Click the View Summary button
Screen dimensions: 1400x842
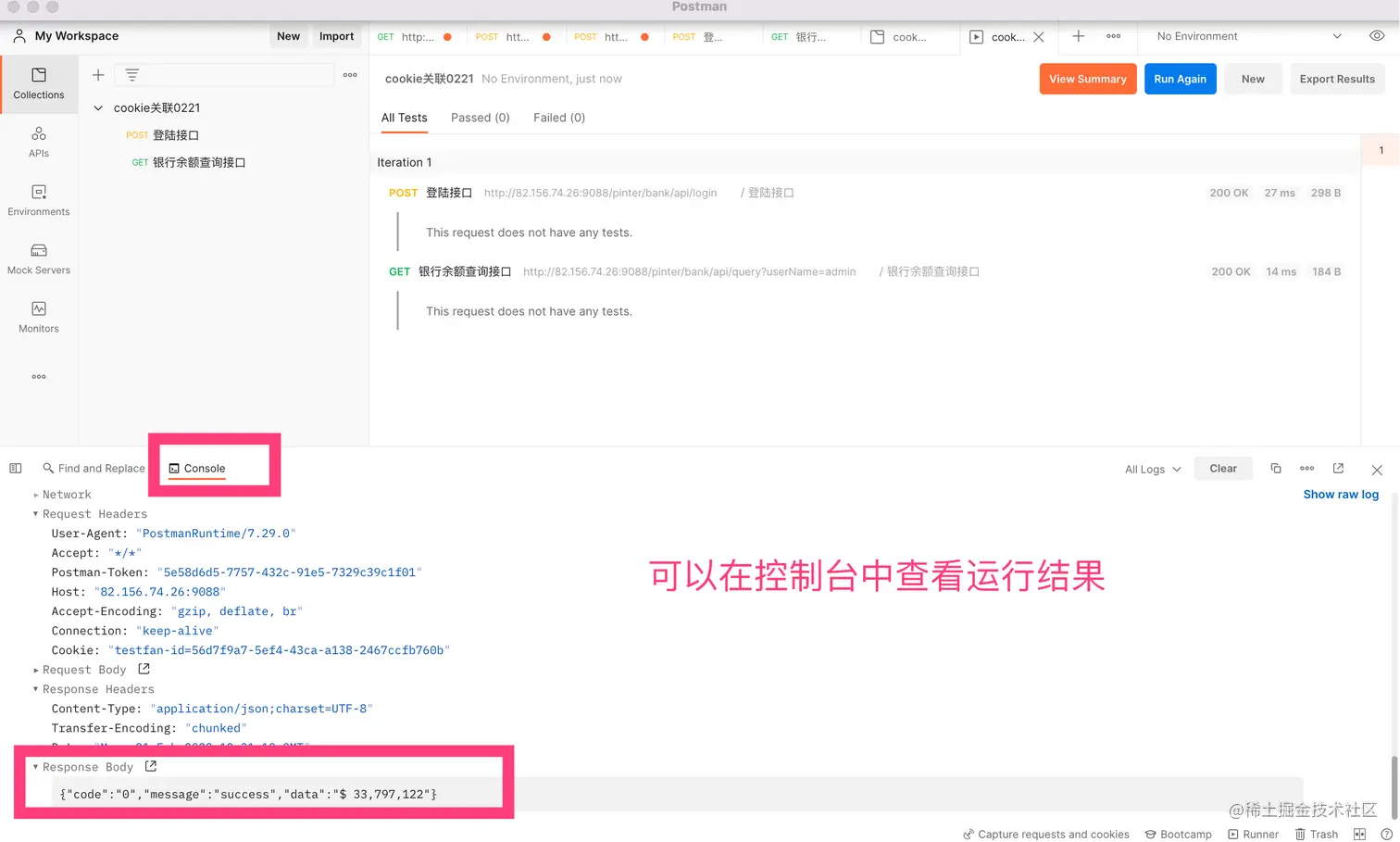pos(1088,79)
